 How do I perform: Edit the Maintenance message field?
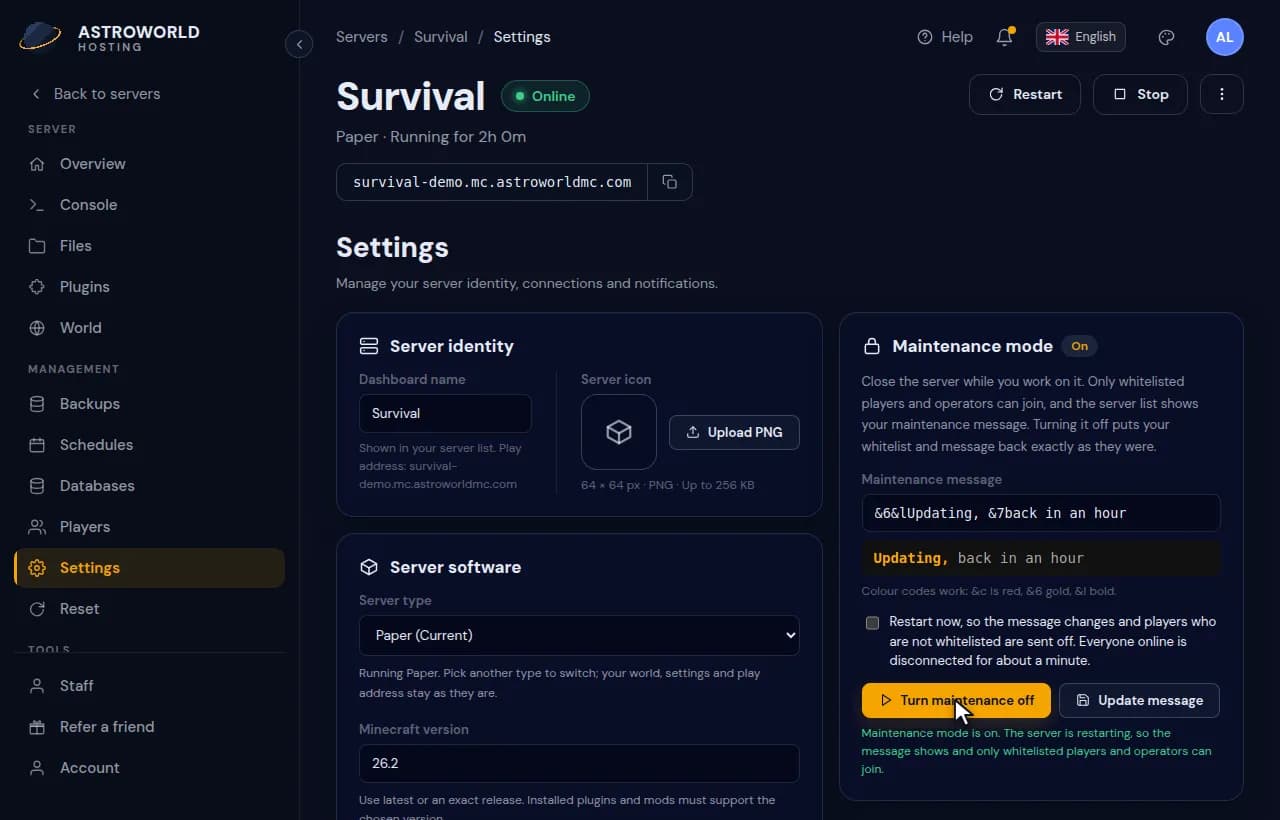(1041, 513)
